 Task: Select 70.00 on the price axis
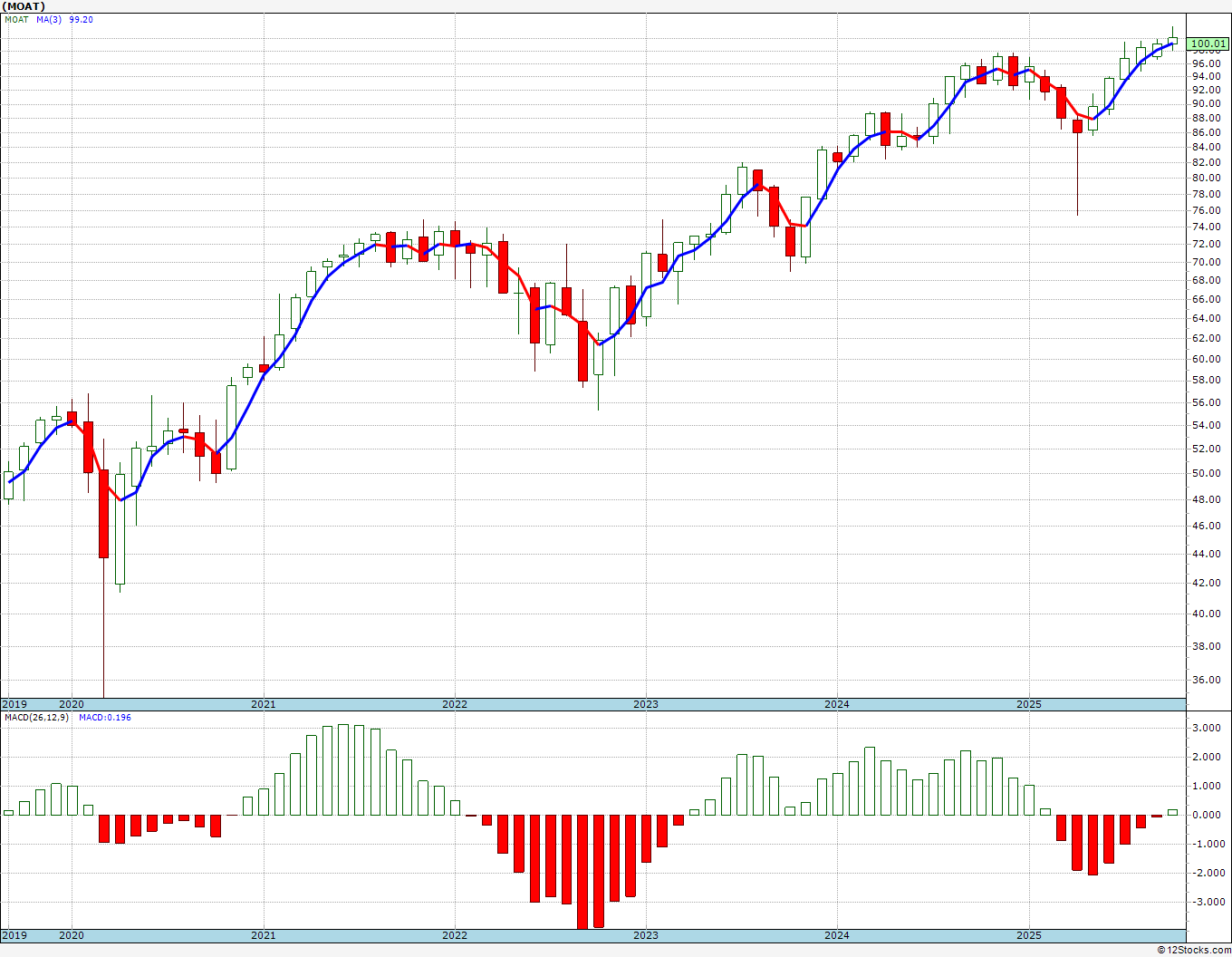[1205, 263]
